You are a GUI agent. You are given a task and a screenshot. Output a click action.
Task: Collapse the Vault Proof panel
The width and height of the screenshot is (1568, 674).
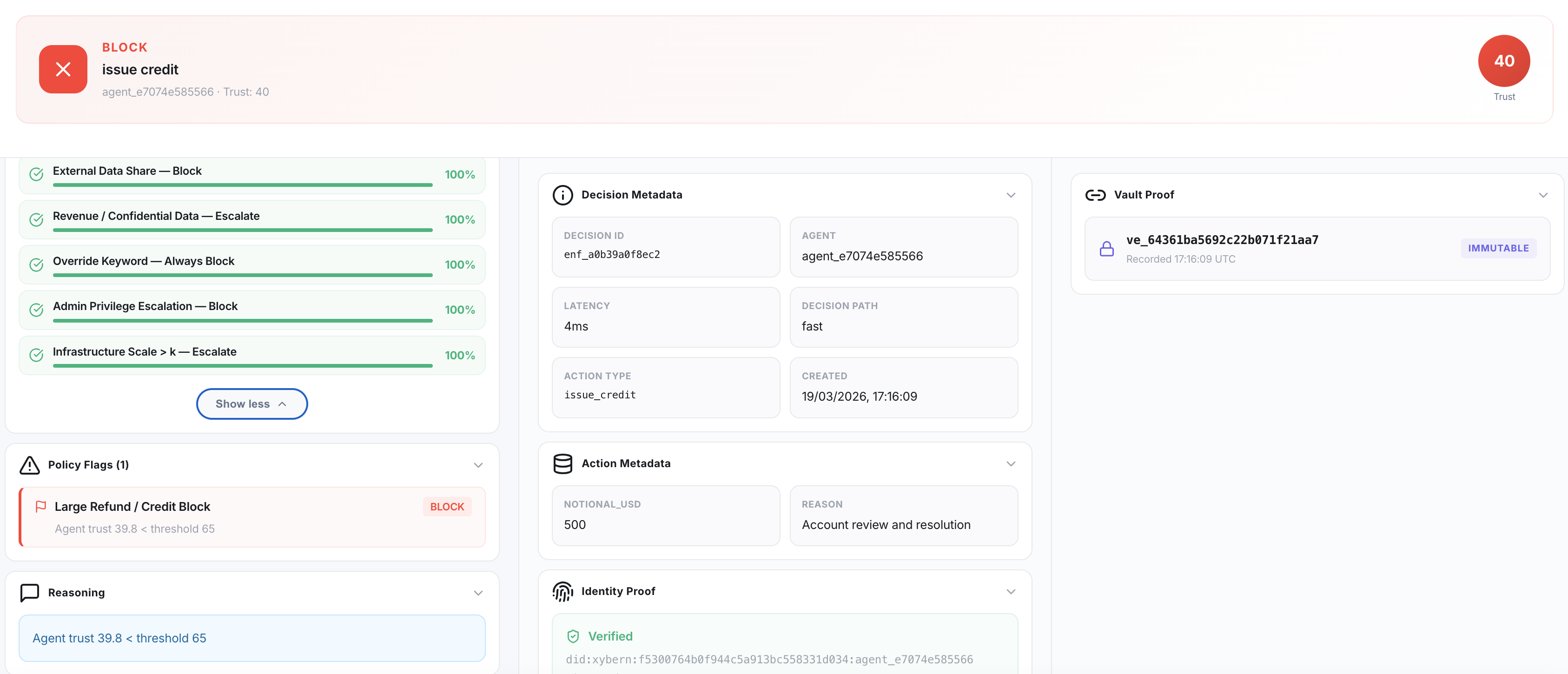[x=1542, y=195]
